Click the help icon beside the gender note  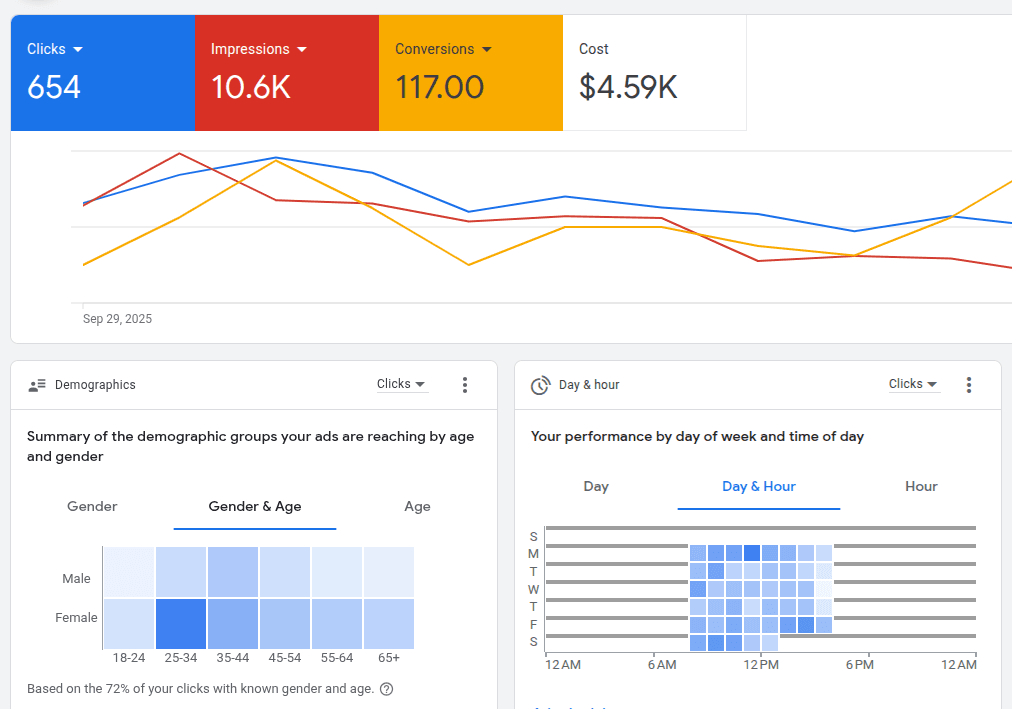tap(387, 689)
